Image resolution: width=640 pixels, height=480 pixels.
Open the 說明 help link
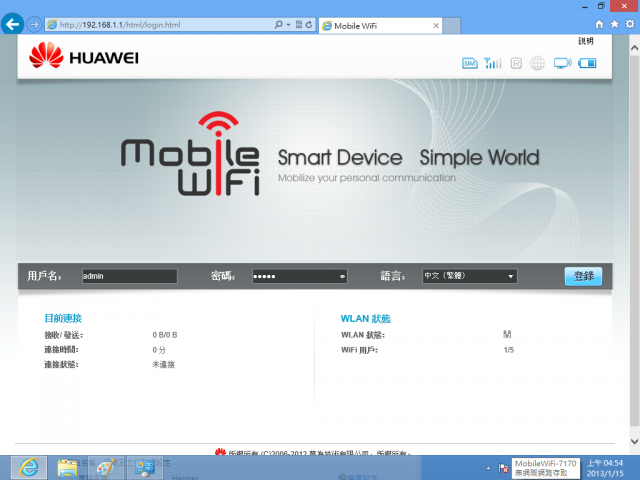coord(586,41)
